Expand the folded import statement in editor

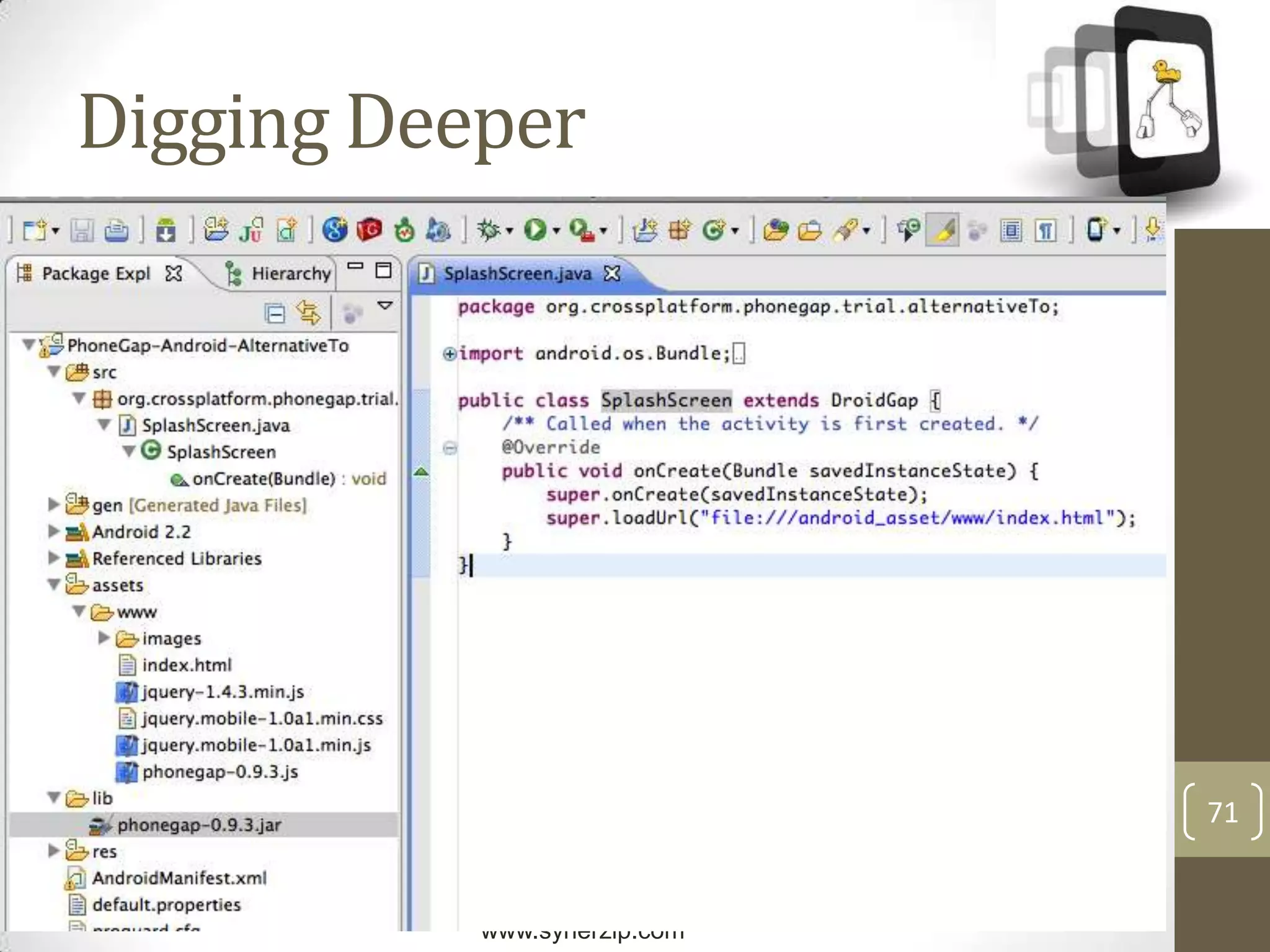pyautogui.click(x=450, y=354)
